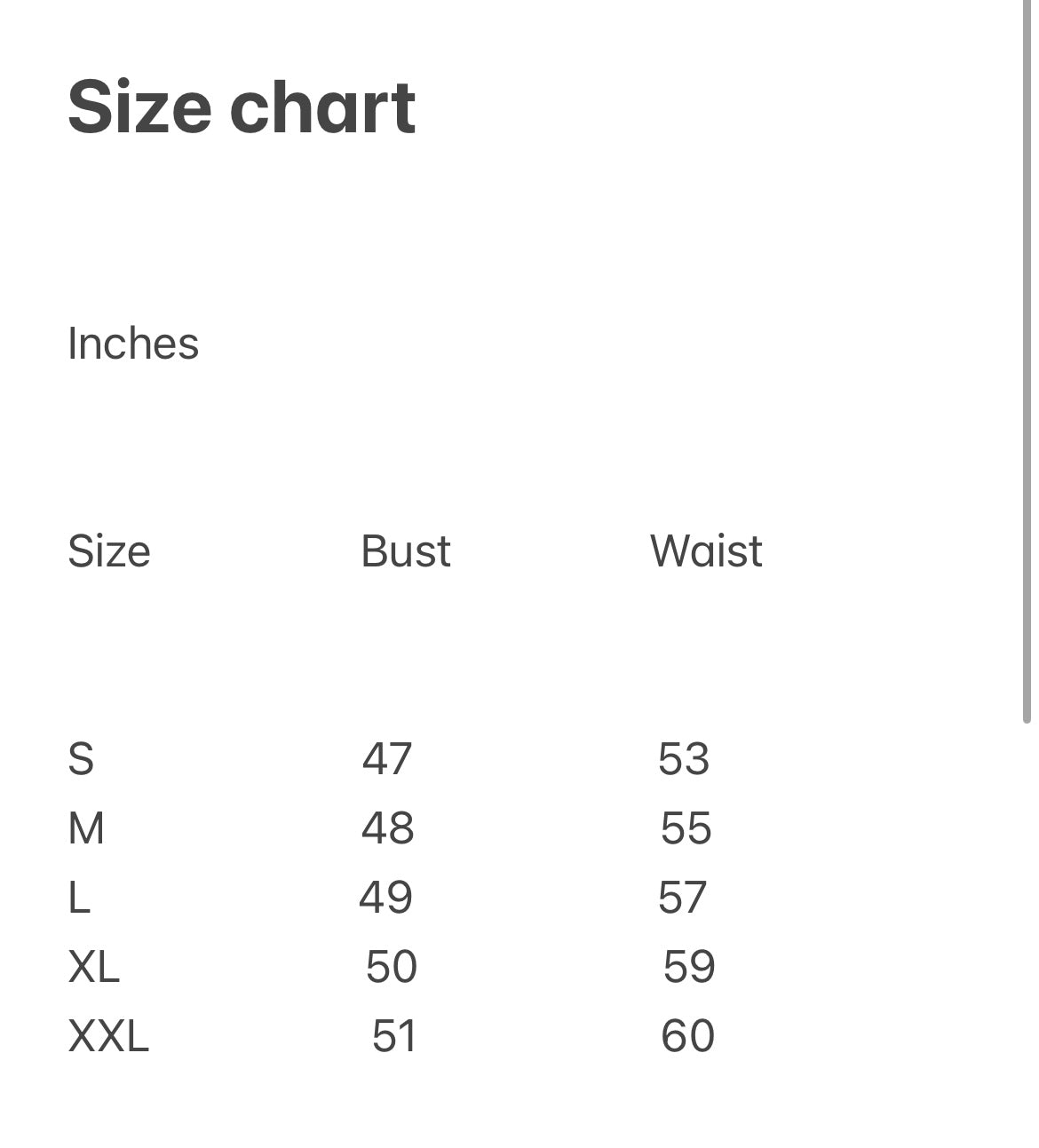Click bust value 49 for size L
Image resolution: width=1039 pixels, height=1148 pixels.
click(x=386, y=898)
